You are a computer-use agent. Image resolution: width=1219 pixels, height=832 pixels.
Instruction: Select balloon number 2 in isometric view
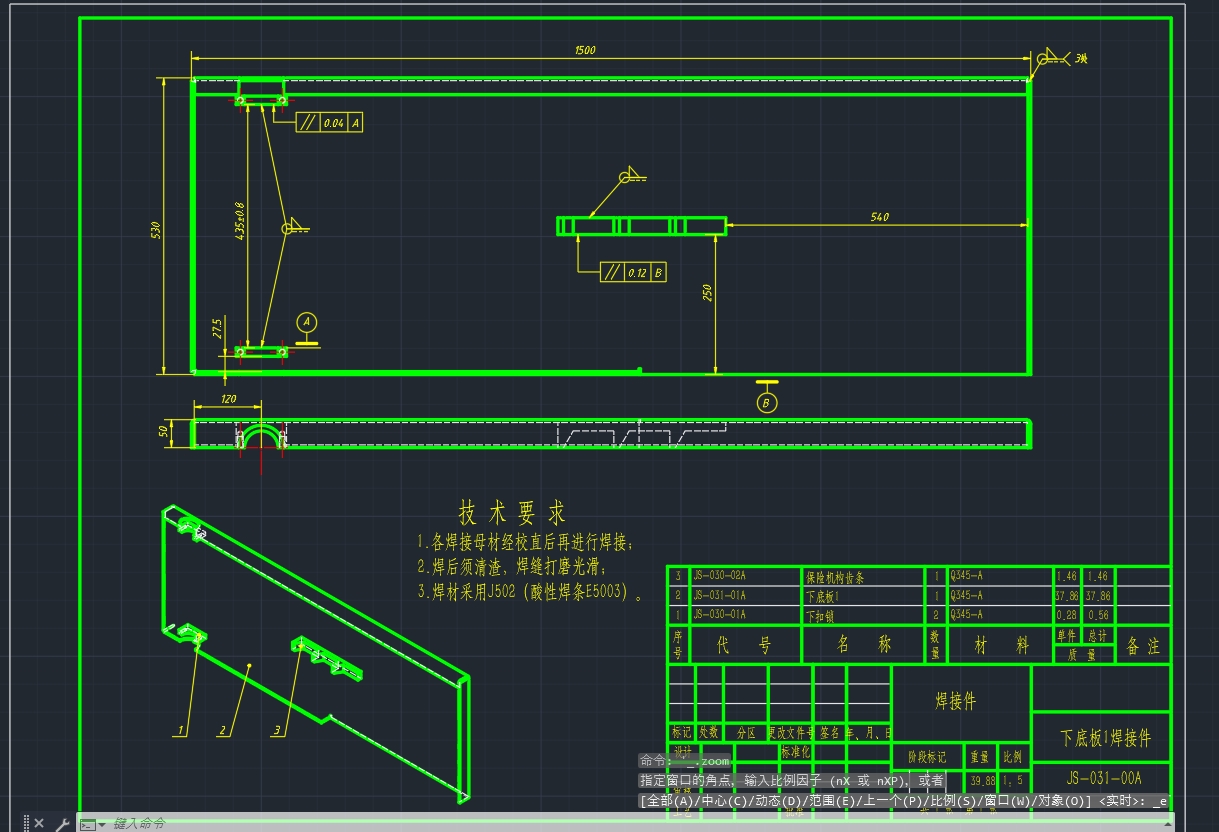(x=222, y=730)
